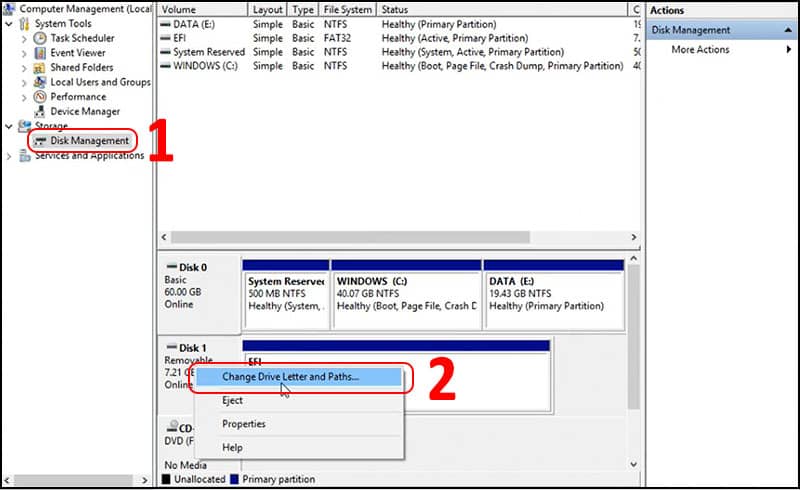Click the blue Primary partition legend swatch
Screen dimensions: 800x490
[x=235, y=480]
